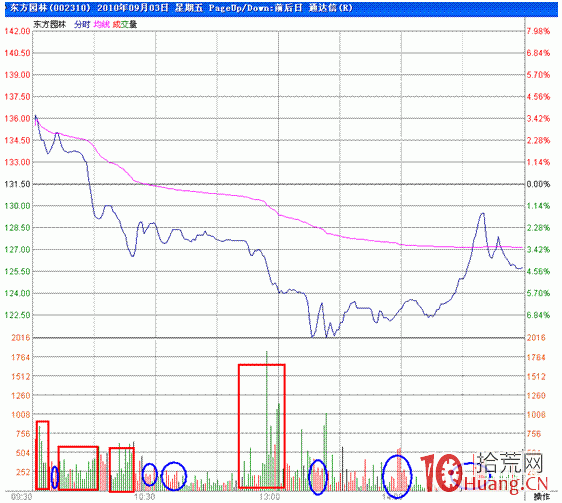
Task: Click the PageUp/Down:前后日 hint in the title bar
Action: coord(255,8)
